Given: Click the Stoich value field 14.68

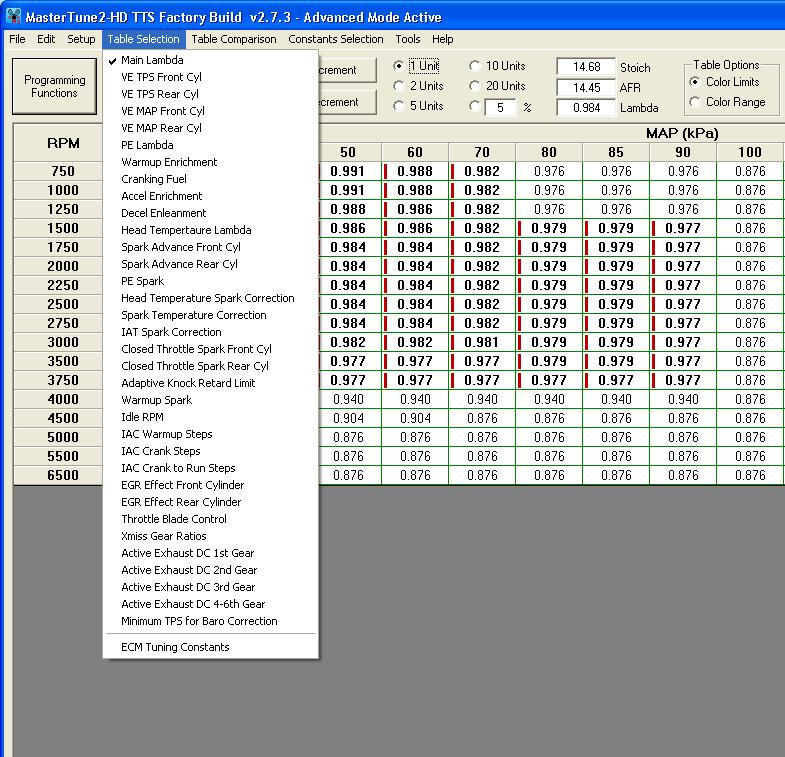Looking at the screenshot, I should [x=586, y=67].
